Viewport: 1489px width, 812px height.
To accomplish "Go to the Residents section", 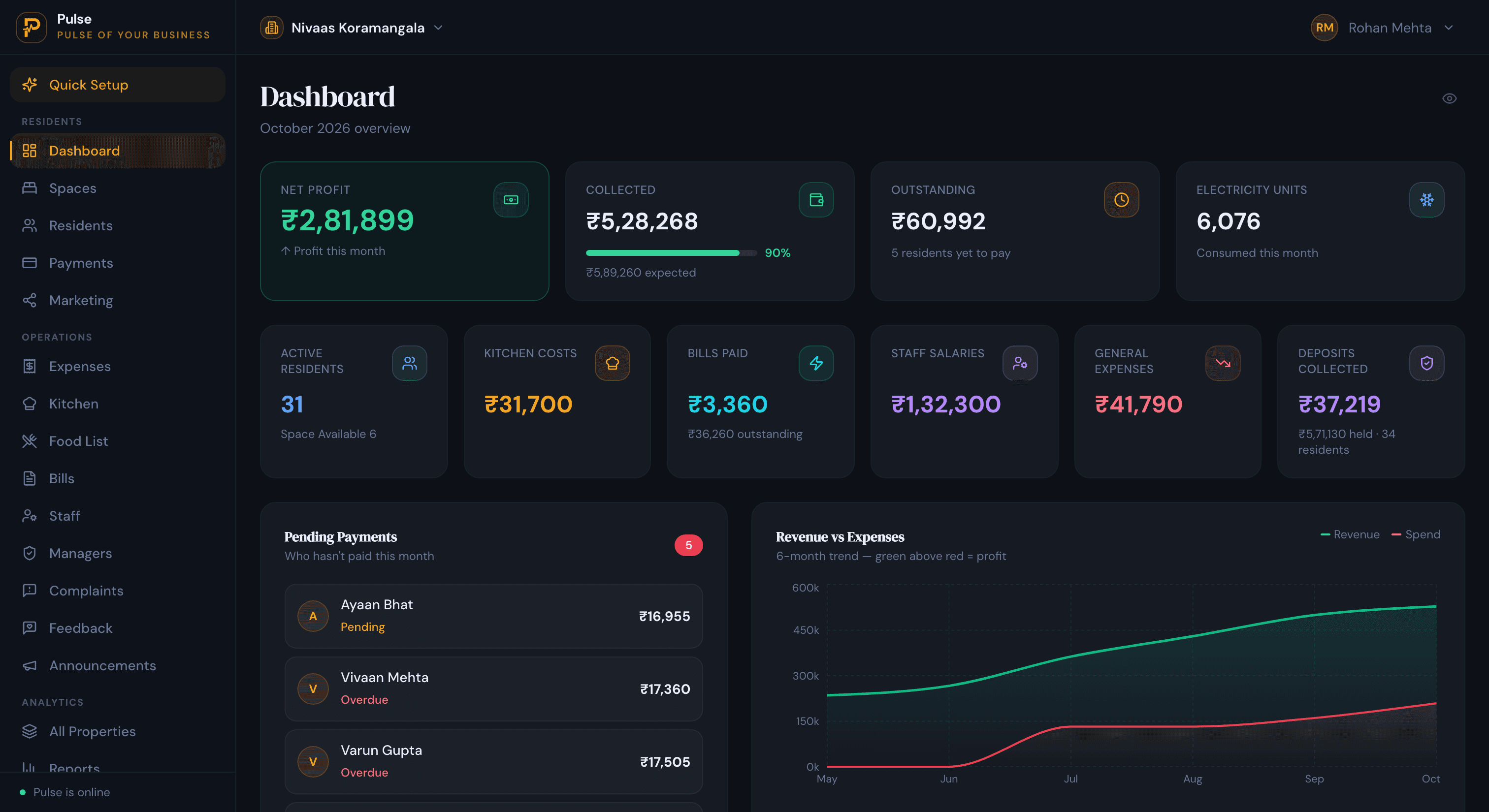I will point(117,226).
